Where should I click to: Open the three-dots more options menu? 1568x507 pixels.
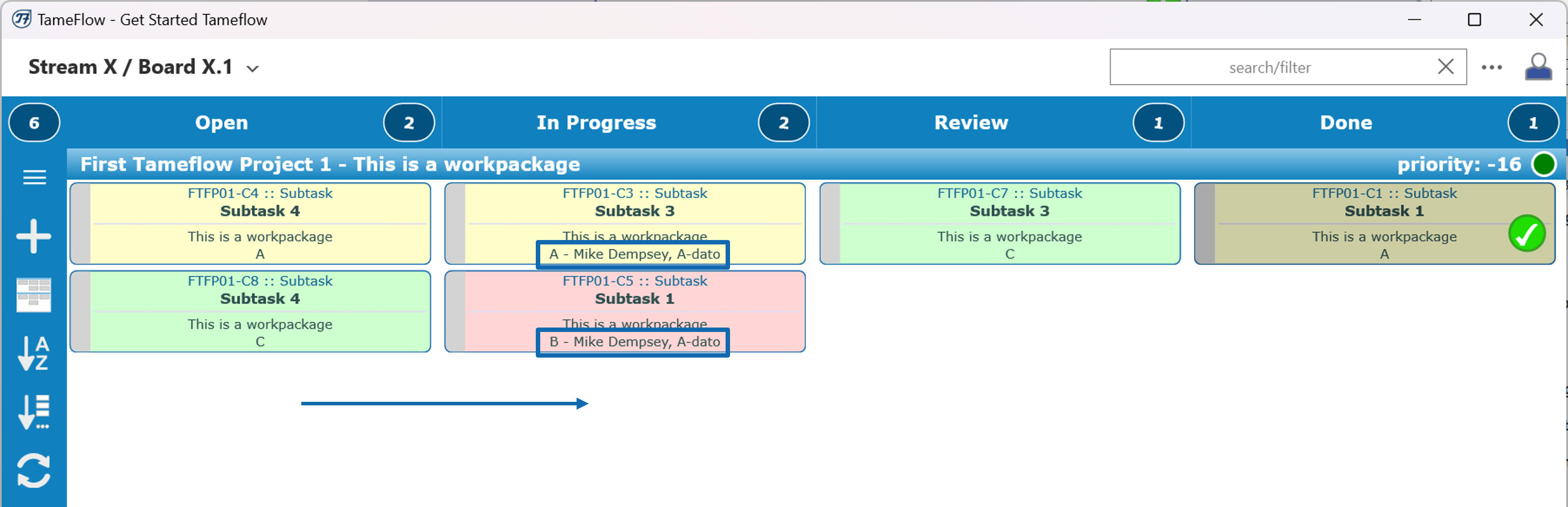tap(1491, 68)
